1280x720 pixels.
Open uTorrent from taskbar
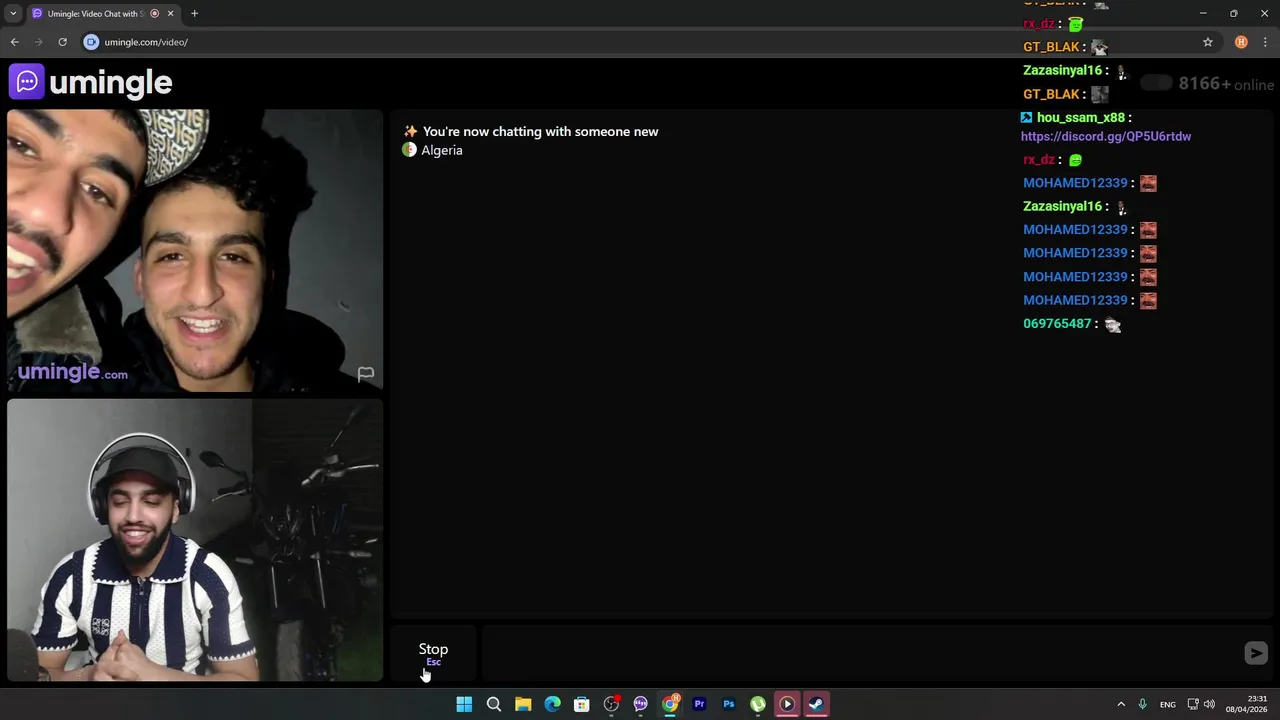tap(758, 704)
